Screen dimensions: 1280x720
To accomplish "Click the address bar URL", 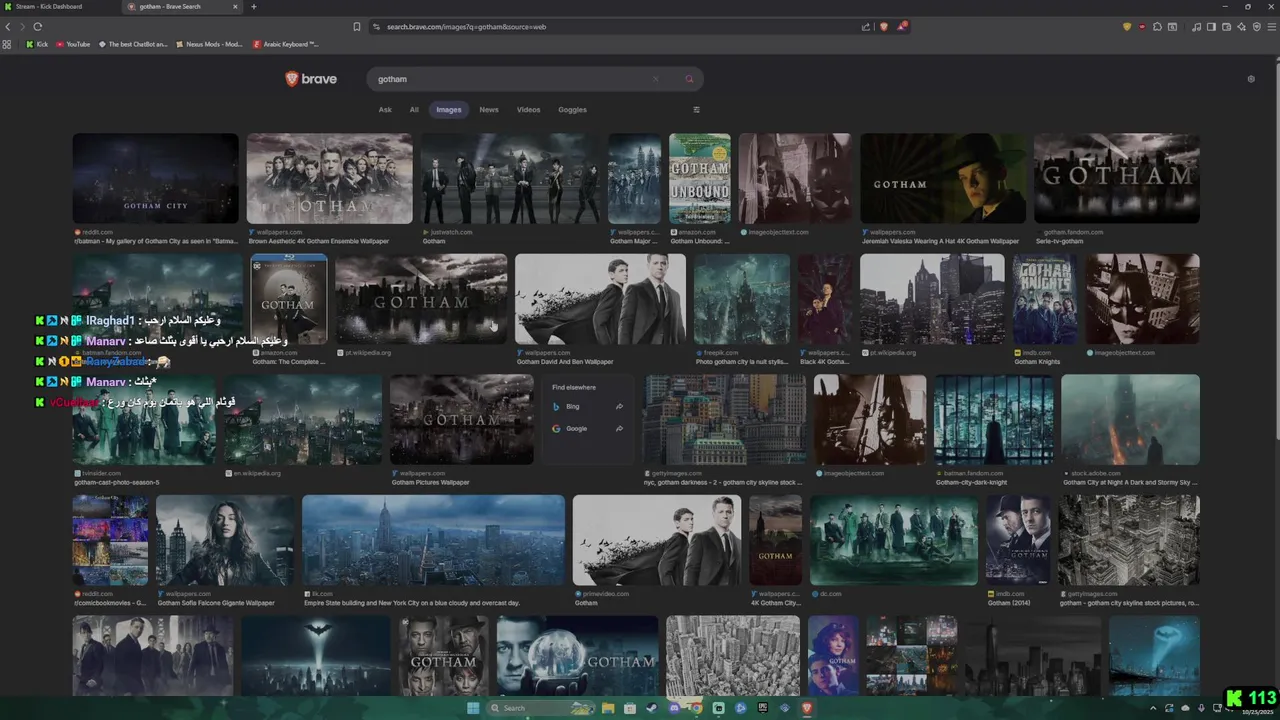I will click(x=466, y=27).
